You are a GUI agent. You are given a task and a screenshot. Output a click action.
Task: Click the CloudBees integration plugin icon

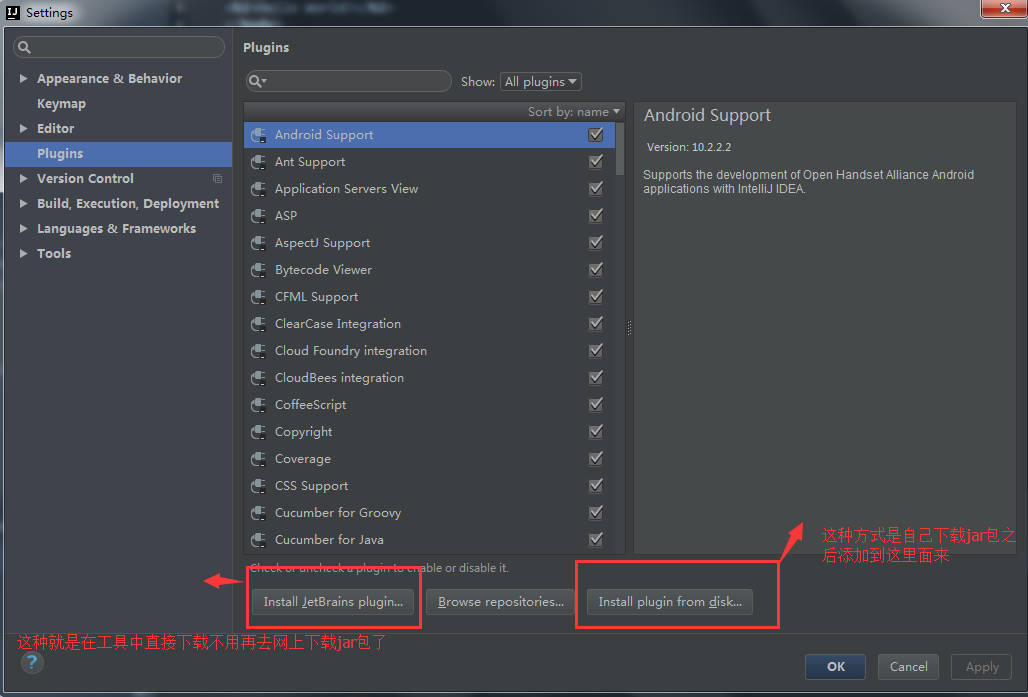point(258,378)
